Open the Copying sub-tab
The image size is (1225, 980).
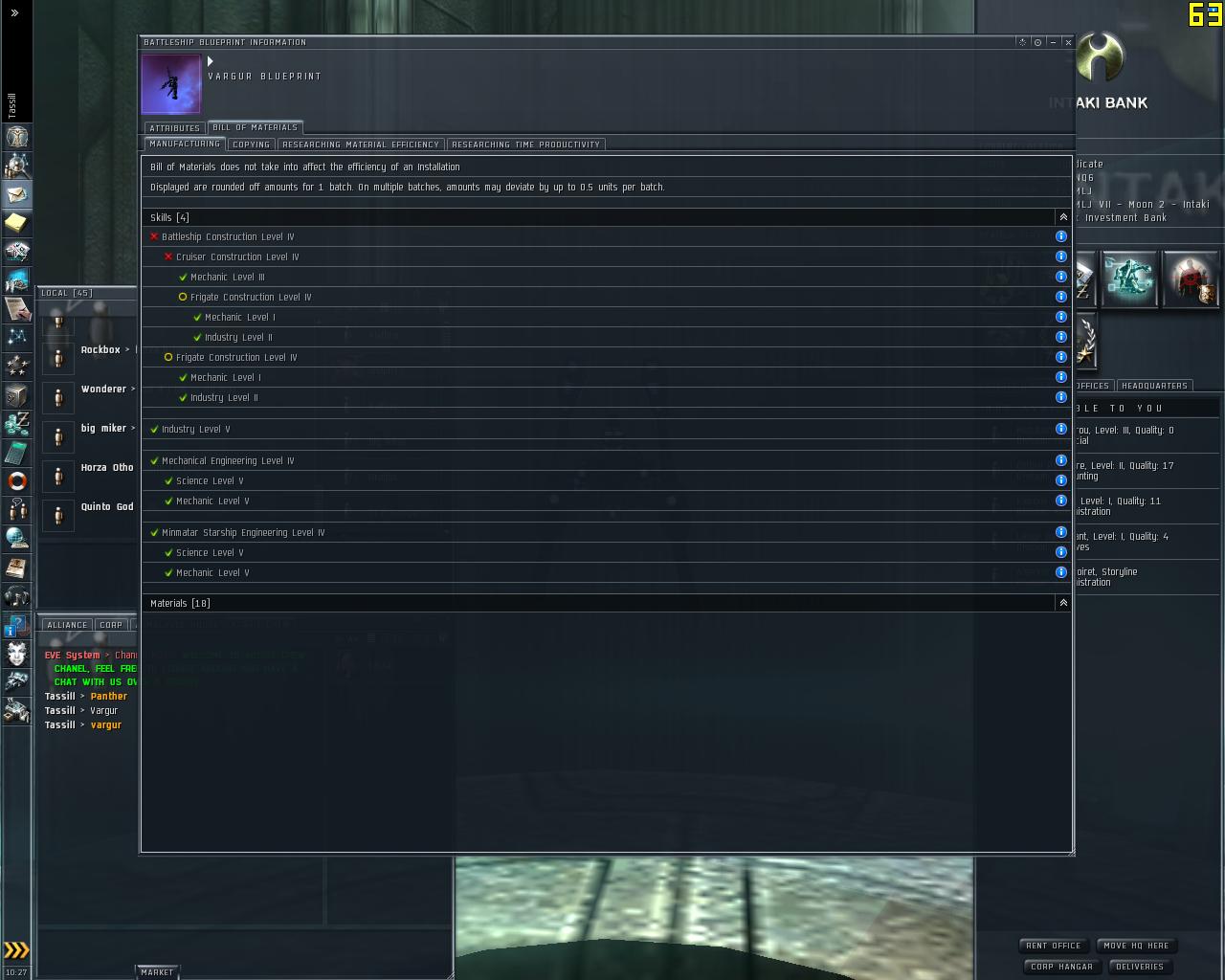(x=251, y=145)
